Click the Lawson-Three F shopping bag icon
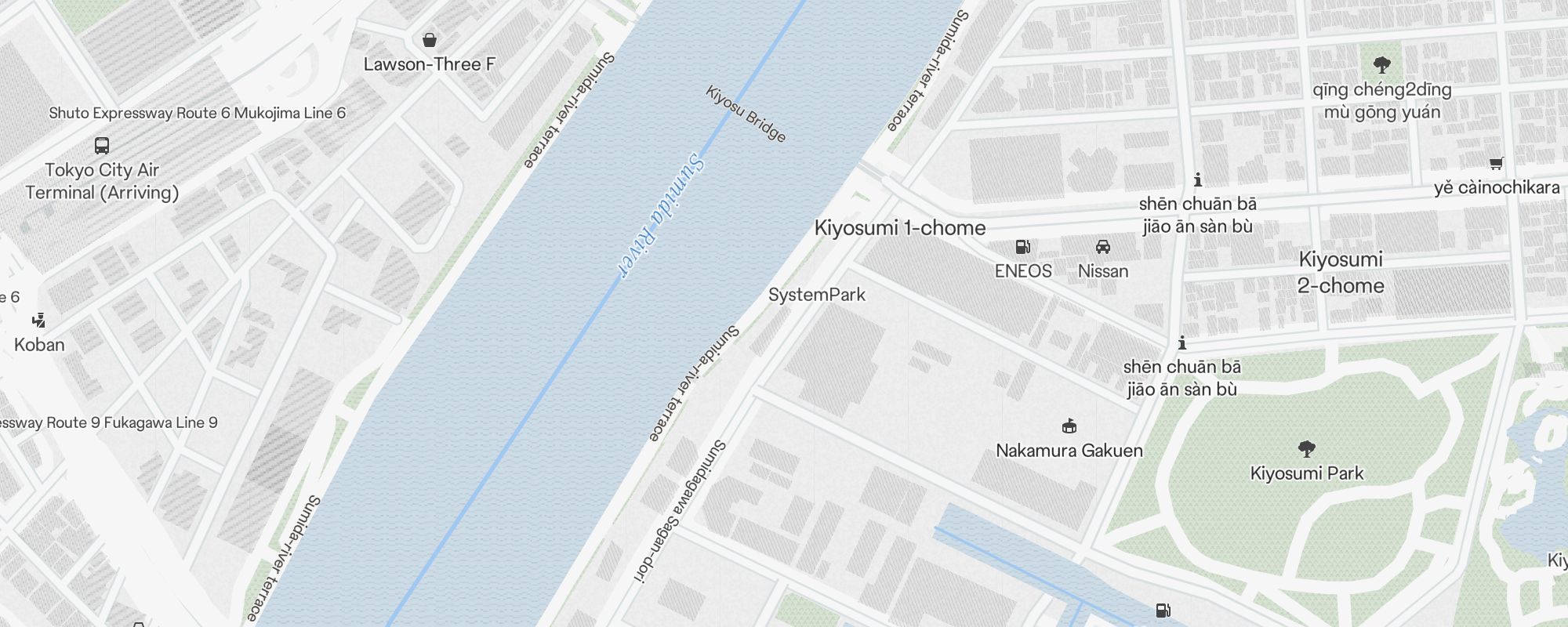Screen dimensions: 1568x627 [430, 40]
